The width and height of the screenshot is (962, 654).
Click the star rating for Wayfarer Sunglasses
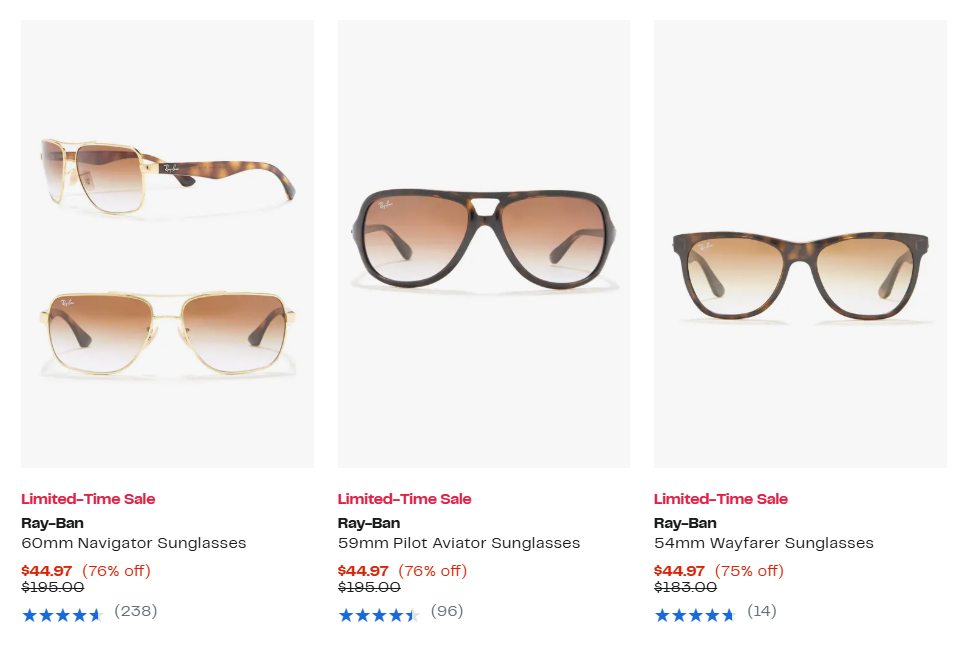pos(695,612)
